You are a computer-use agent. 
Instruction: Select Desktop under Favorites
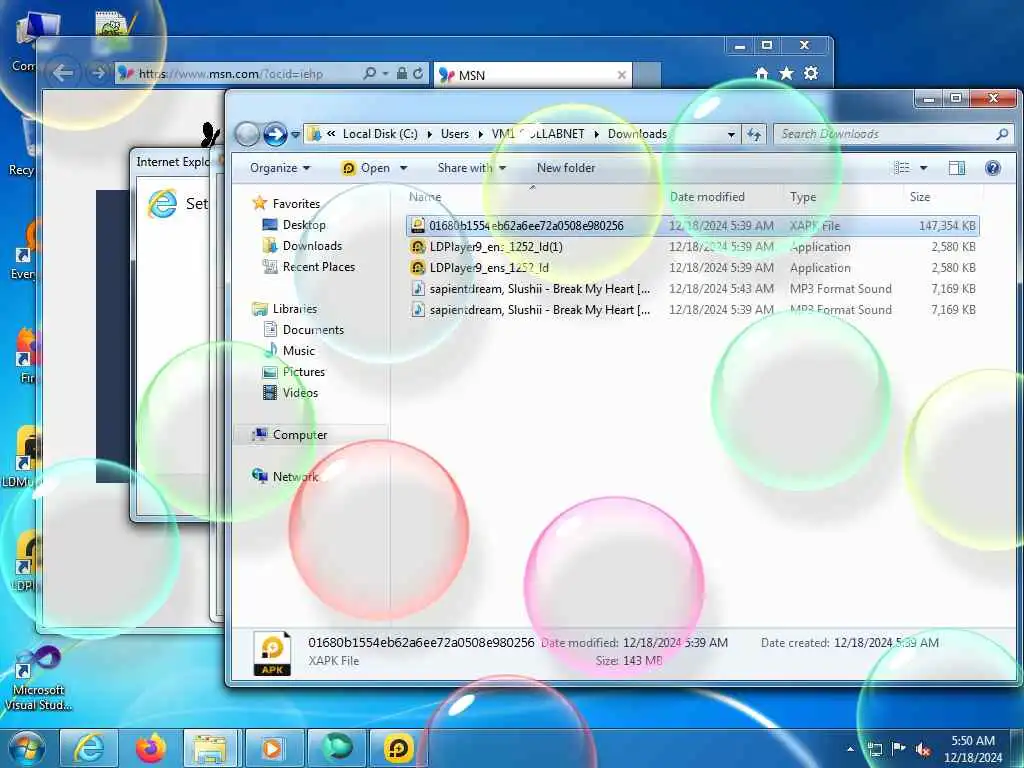click(x=304, y=225)
